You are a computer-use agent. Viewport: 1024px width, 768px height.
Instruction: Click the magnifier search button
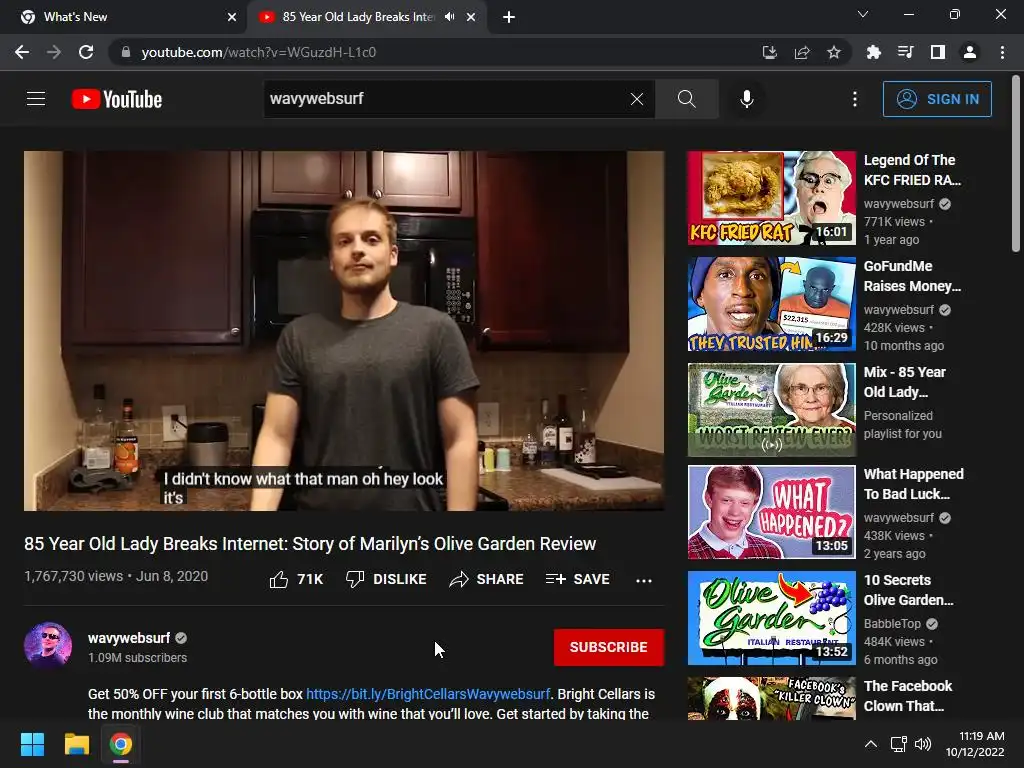click(x=686, y=99)
